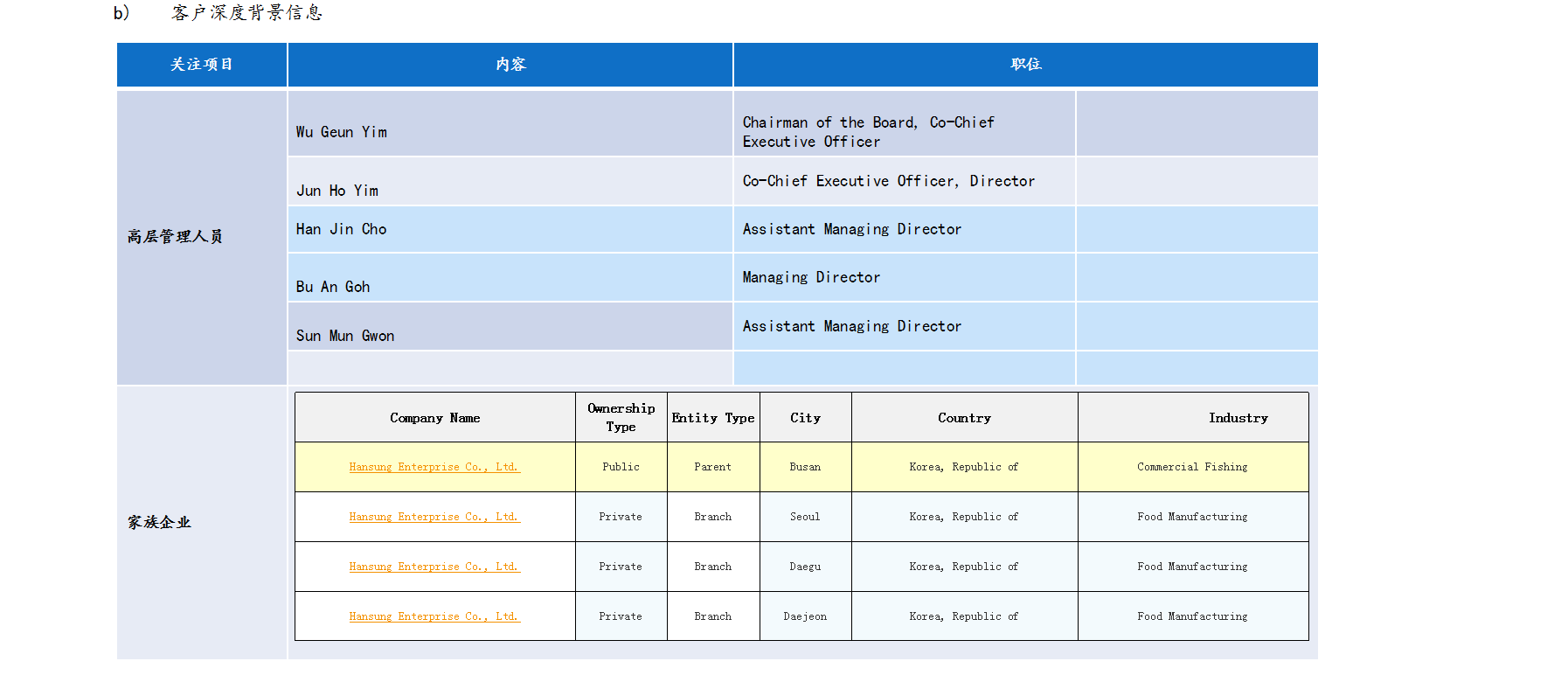Open the Busan row Hansung Enterprise link
This screenshot has width=1568, height=675.
point(434,467)
